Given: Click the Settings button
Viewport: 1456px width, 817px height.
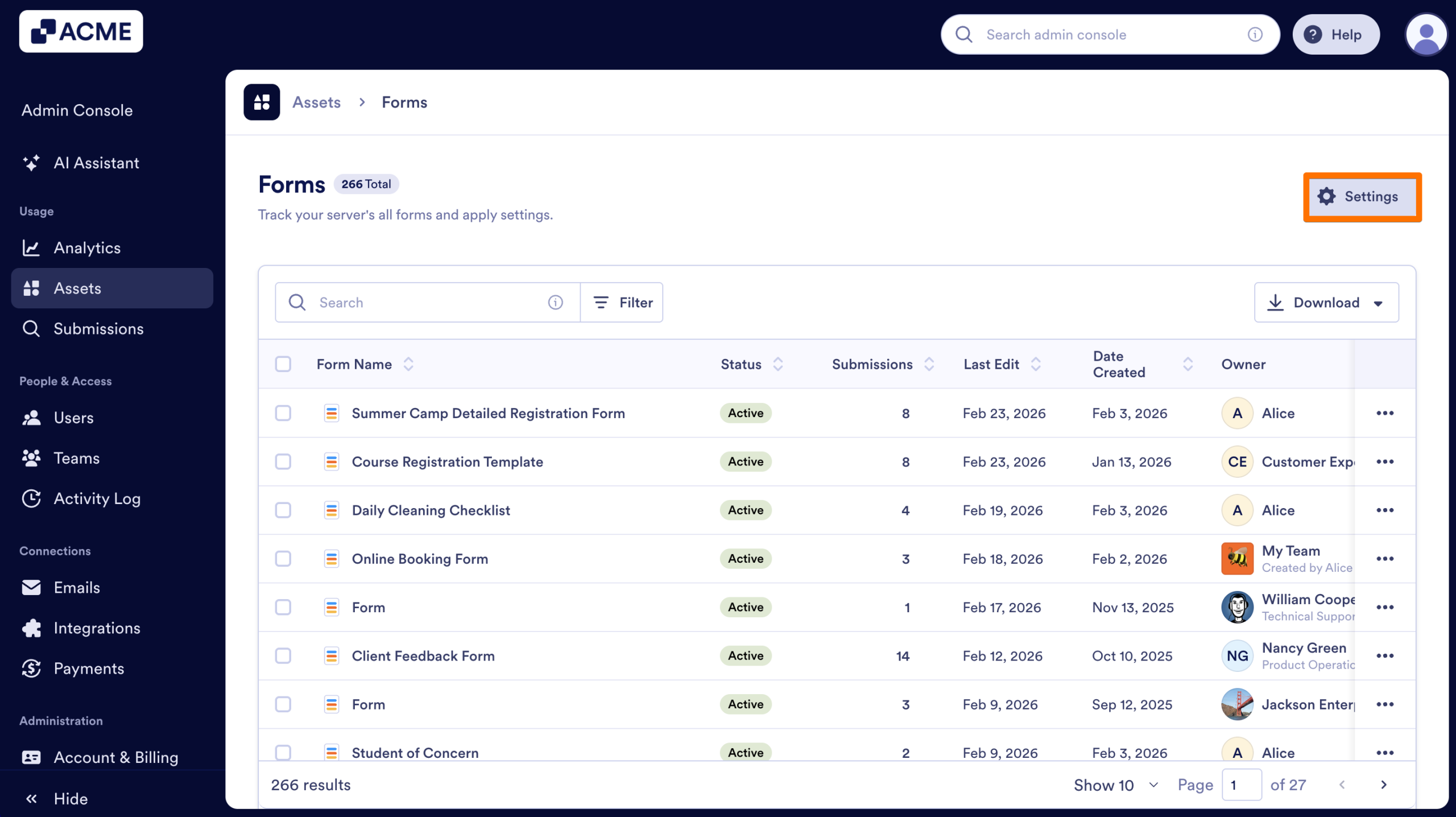Looking at the screenshot, I should (1362, 197).
